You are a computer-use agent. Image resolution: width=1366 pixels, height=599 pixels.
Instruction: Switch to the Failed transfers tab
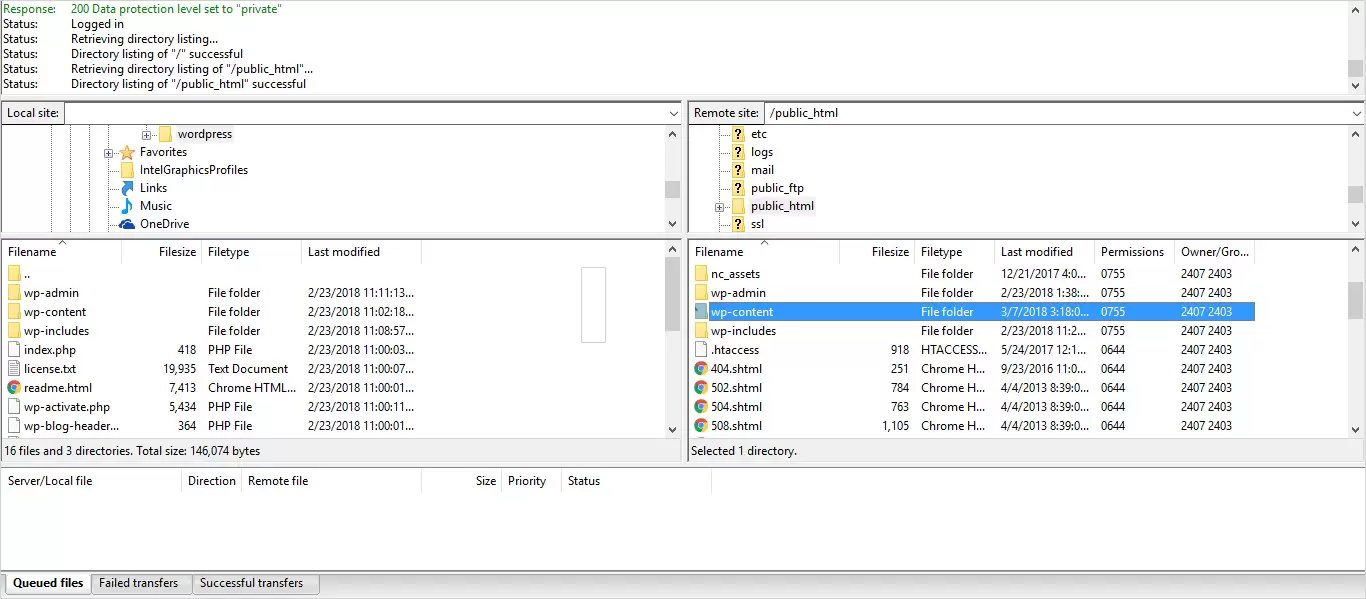pos(138,583)
